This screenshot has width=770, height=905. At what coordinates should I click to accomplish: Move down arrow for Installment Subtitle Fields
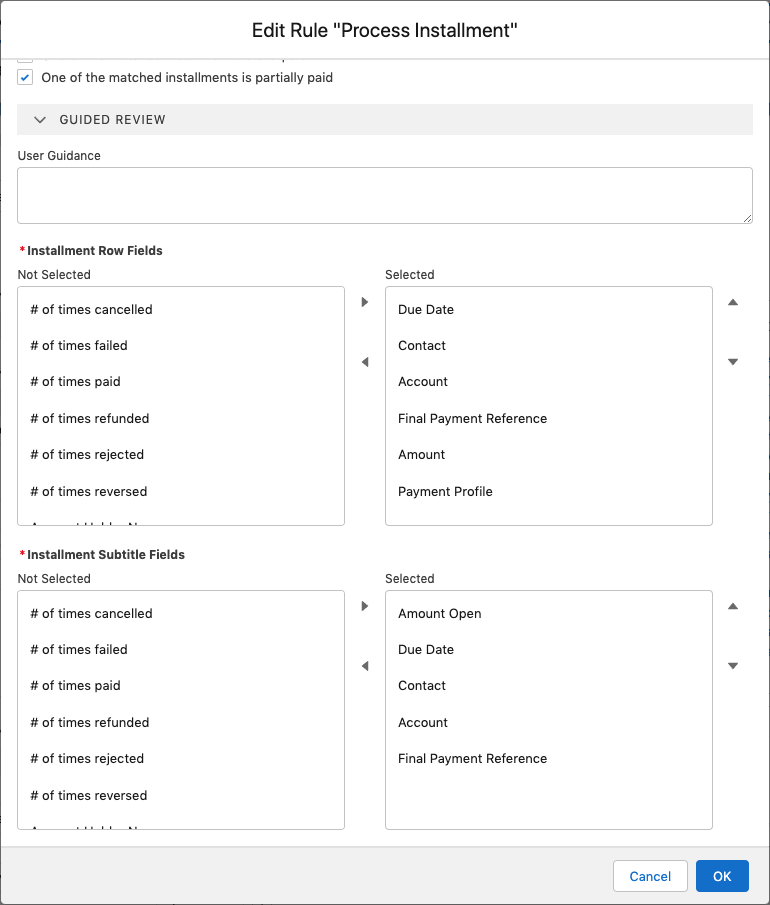(733, 666)
